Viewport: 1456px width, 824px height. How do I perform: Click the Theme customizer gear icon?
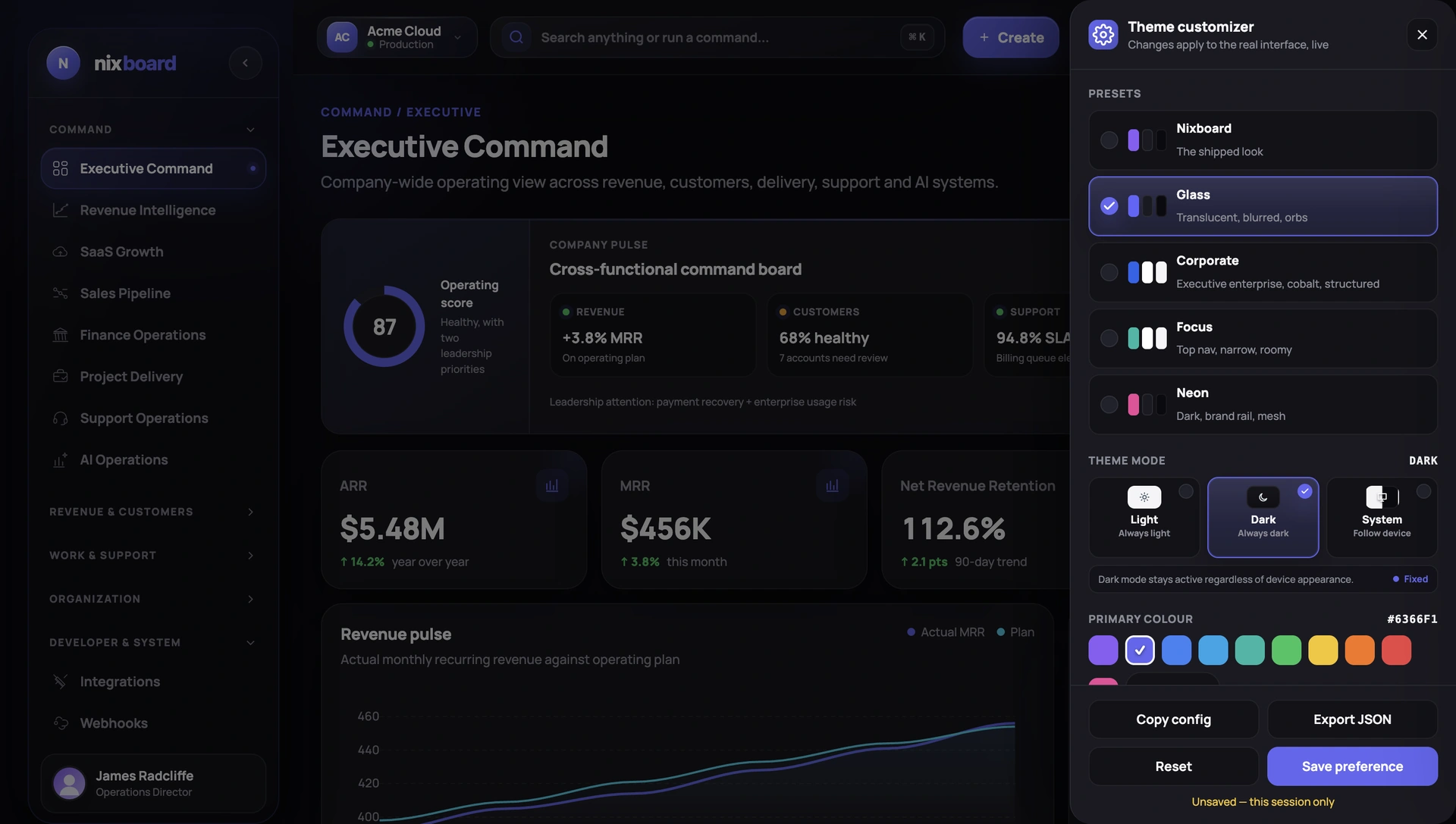pyautogui.click(x=1103, y=35)
